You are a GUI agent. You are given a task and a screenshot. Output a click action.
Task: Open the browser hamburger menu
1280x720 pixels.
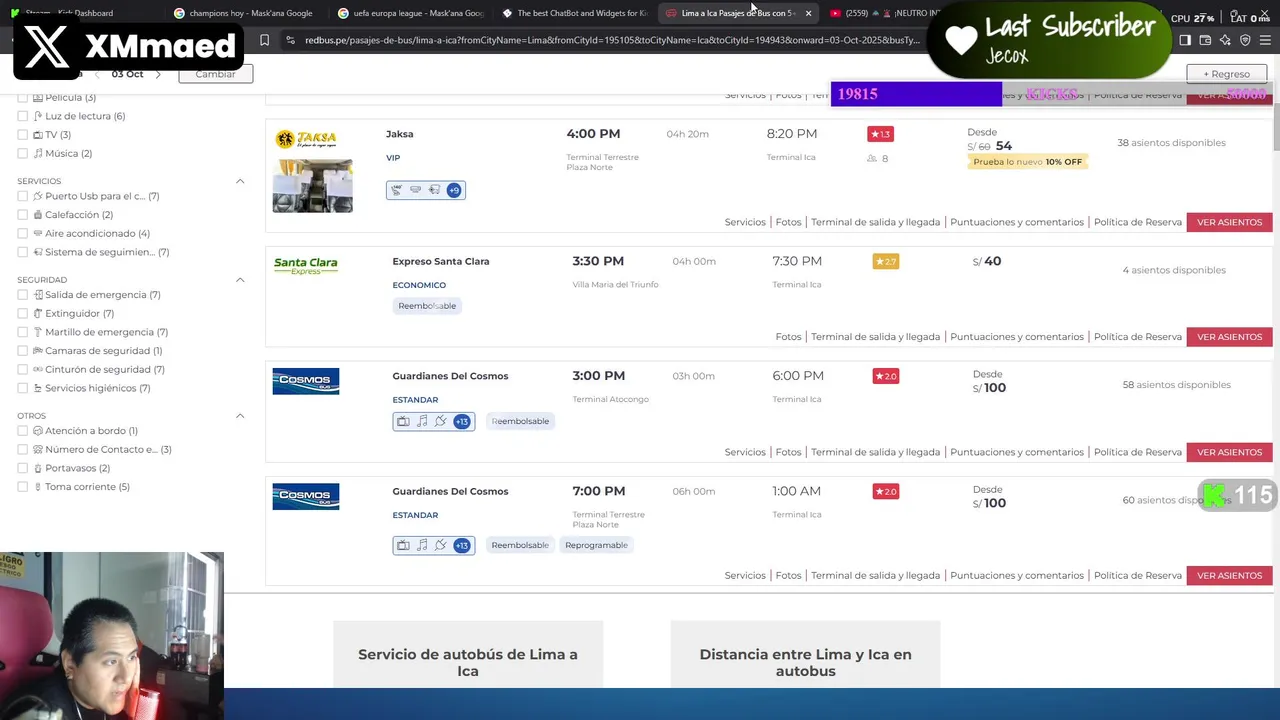point(1265,40)
